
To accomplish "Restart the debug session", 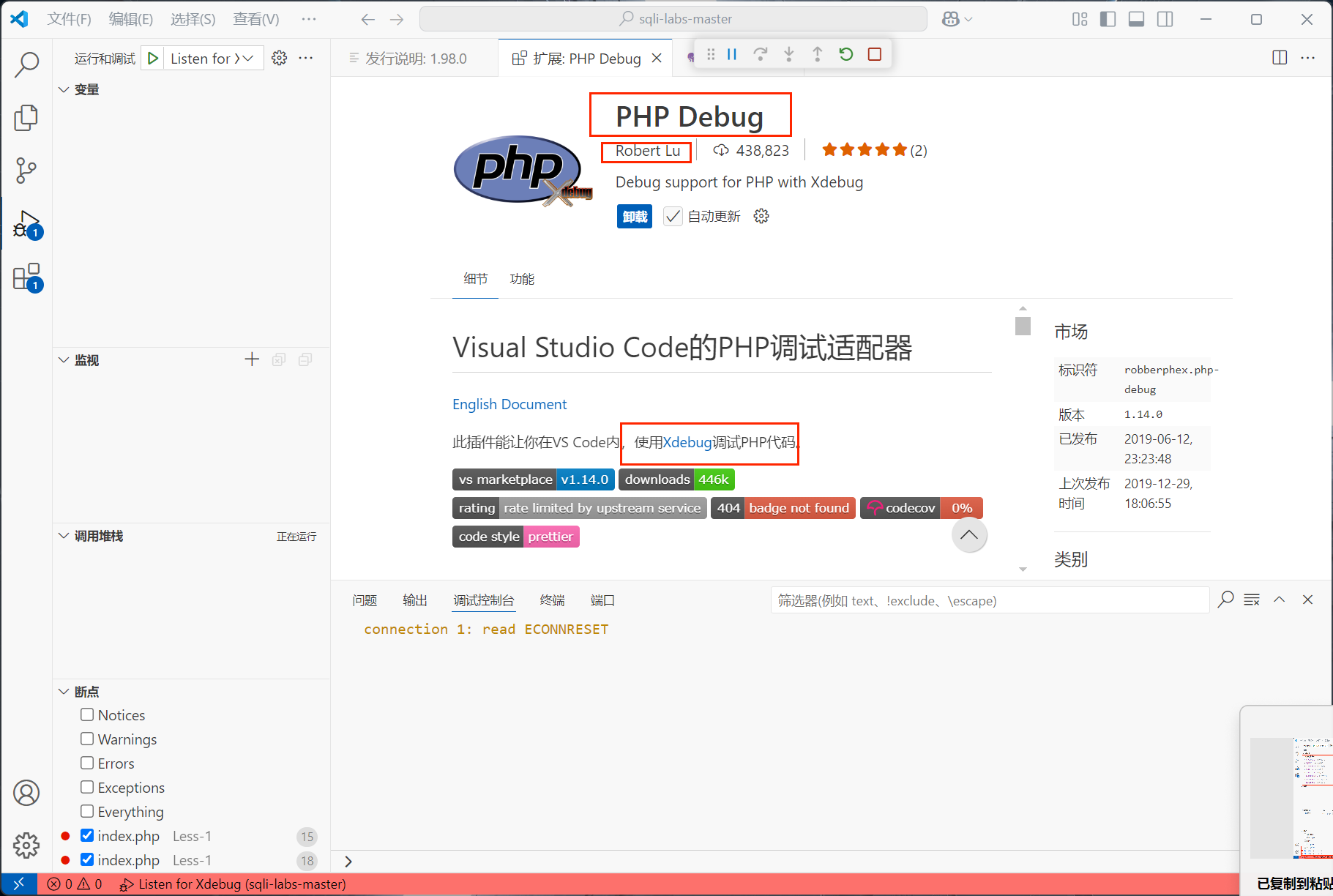I will 846,54.
